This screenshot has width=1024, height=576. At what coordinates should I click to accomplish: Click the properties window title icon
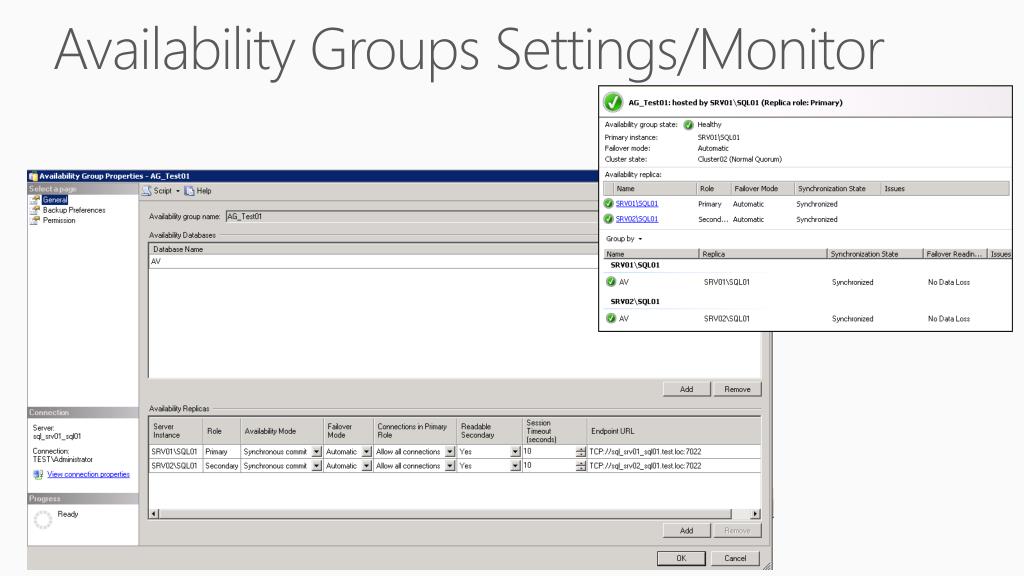(x=33, y=176)
